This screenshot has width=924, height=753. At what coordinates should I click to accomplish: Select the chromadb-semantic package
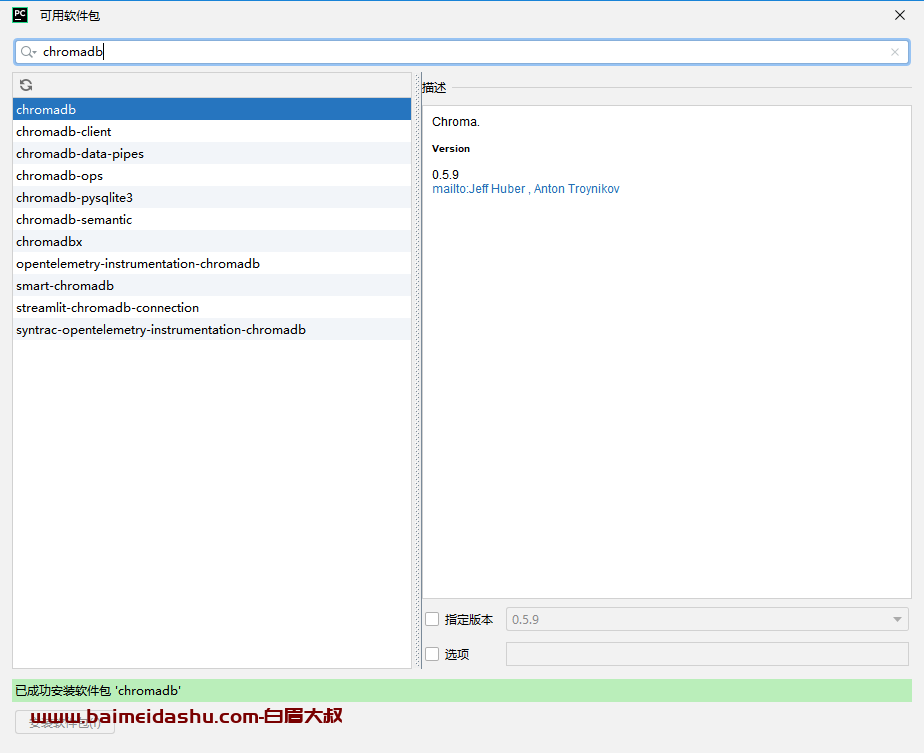tap(212, 220)
